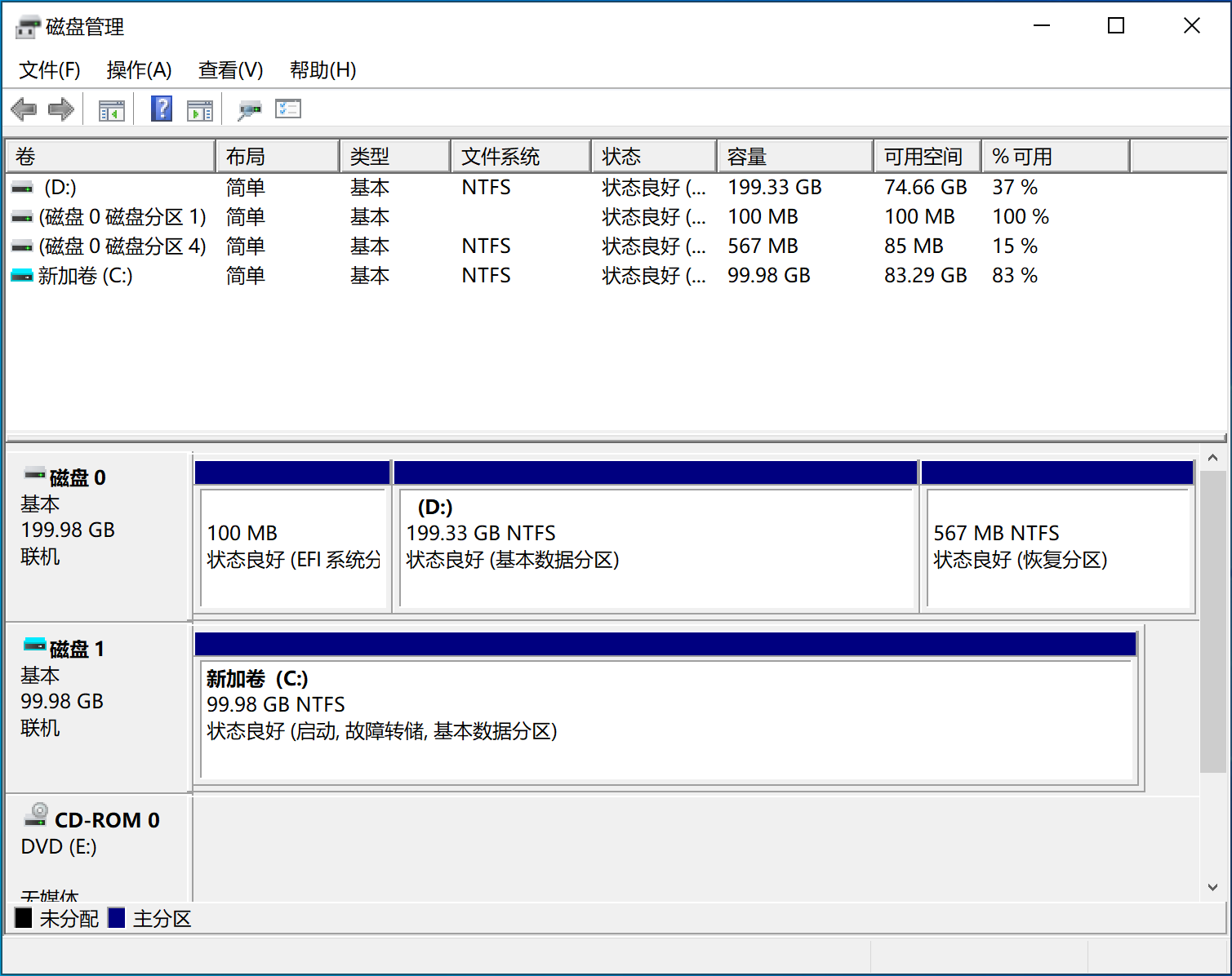Sort volumes by the 文件系统 column header
This screenshot has width=1232, height=976.
[x=520, y=155]
